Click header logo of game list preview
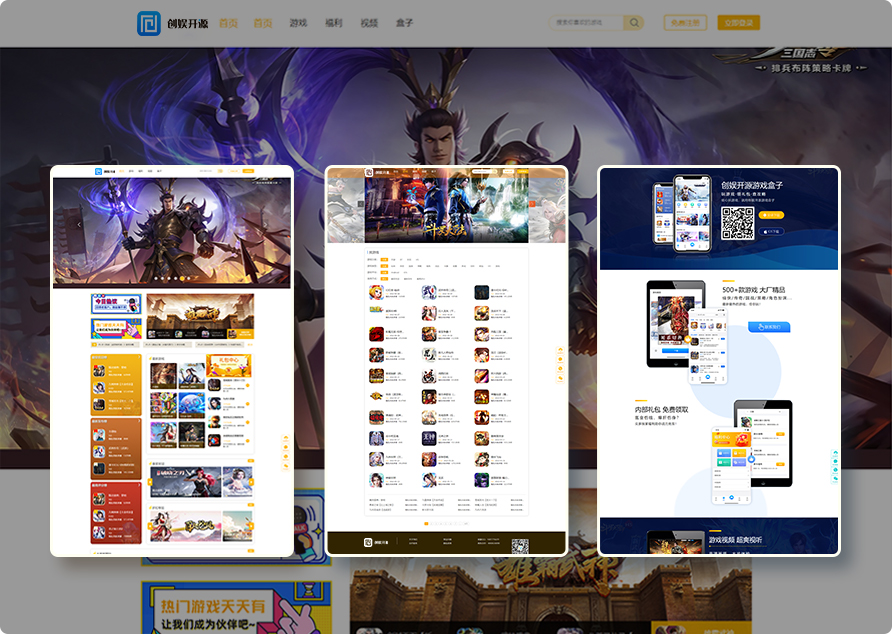 [375, 172]
